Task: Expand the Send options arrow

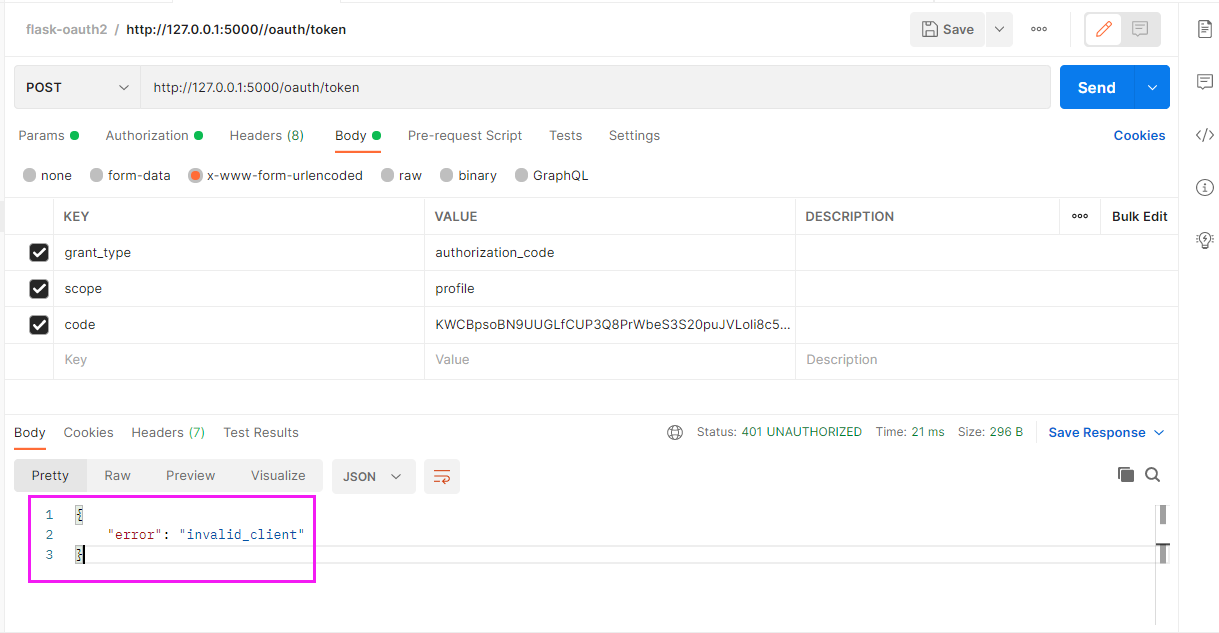Action: [1152, 87]
